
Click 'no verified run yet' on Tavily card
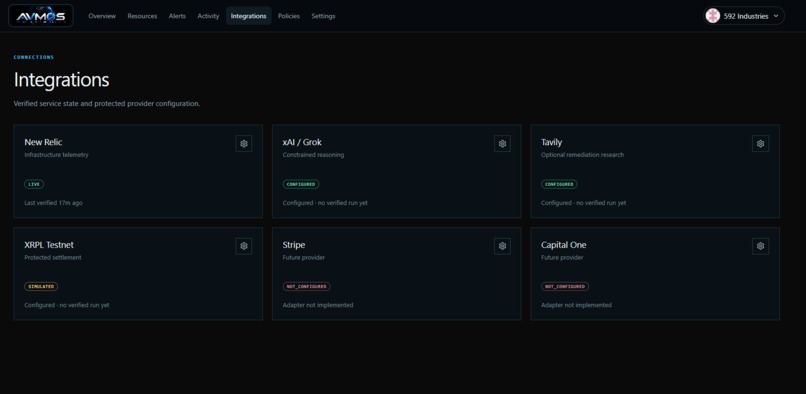click(600, 203)
